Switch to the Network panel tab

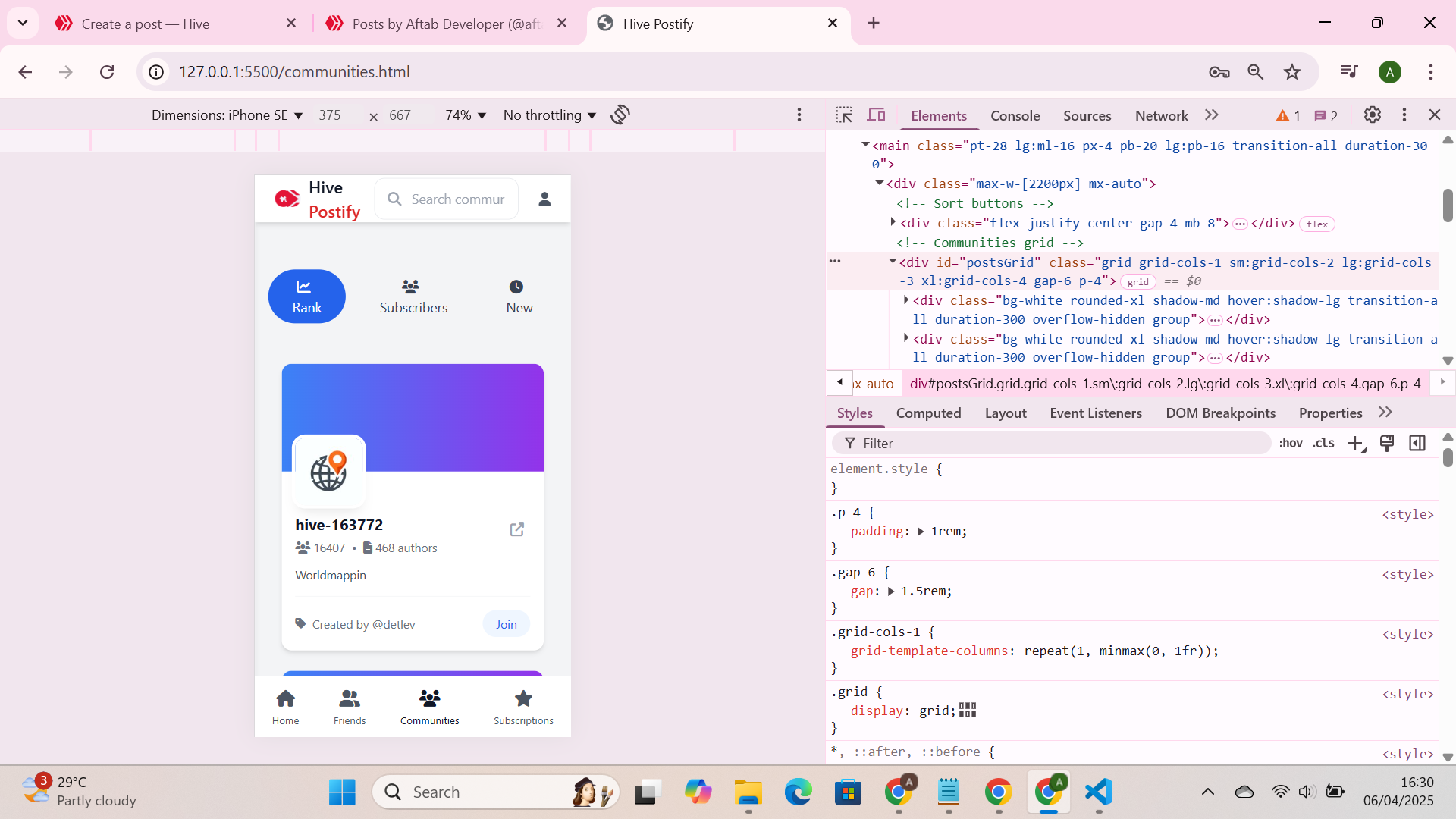[1161, 116]
